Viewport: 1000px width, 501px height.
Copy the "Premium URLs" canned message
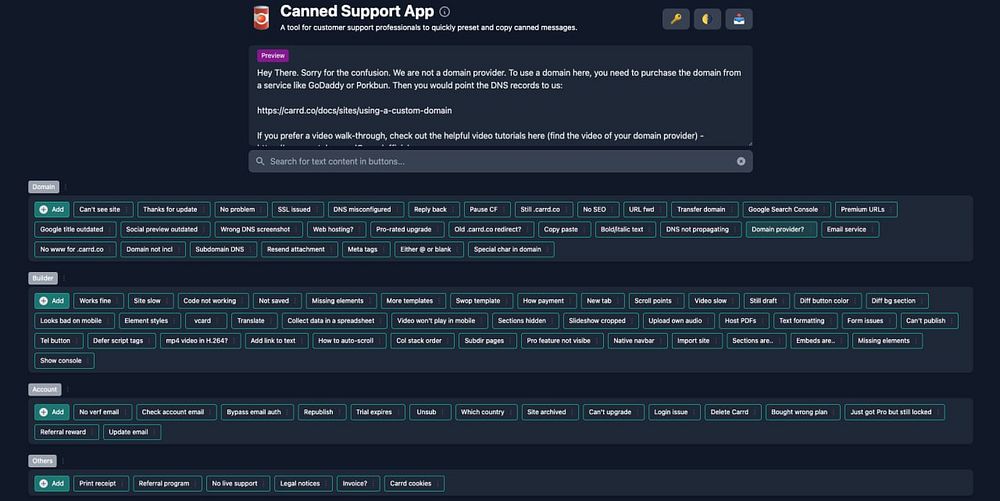[x=866, y=209]
